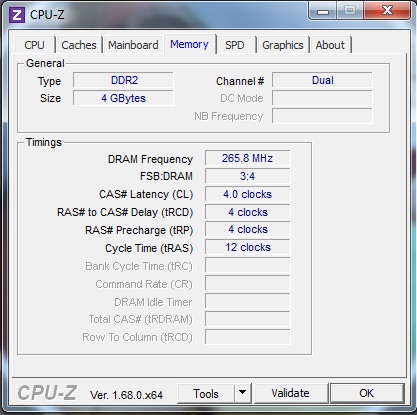Click the Validate button
Image resolution: width=417 pixels, height=415 pixels.
click(x=290, y=393)
